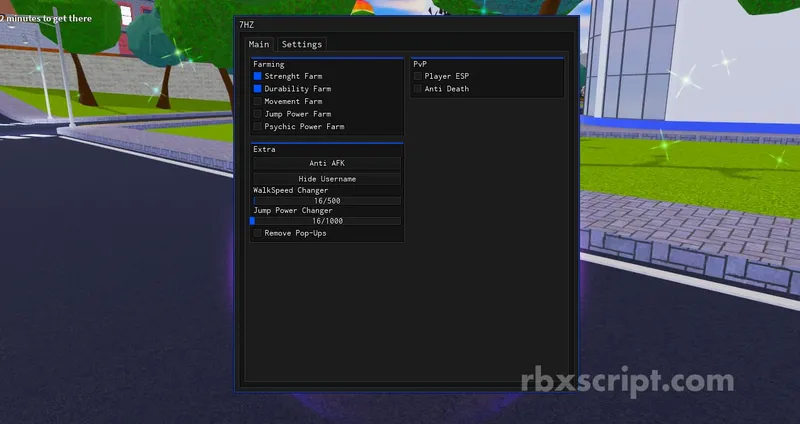Activate the Anti AFK button
This screenshot has height=424, width=800.
[x=327, y=163]
